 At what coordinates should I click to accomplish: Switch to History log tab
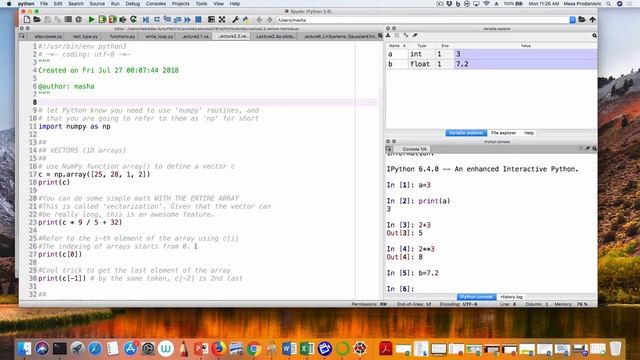pos(511,297)
